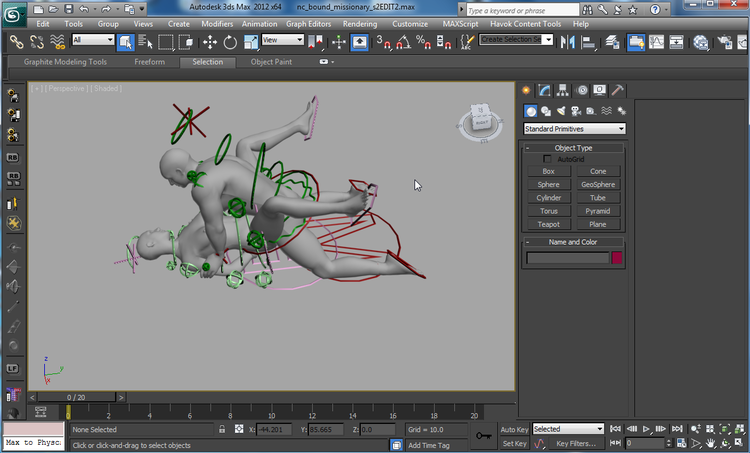This screenshot has width=750, height=453.
Task: Toggle Auto Key animation mode
Action: pos(514,430)
